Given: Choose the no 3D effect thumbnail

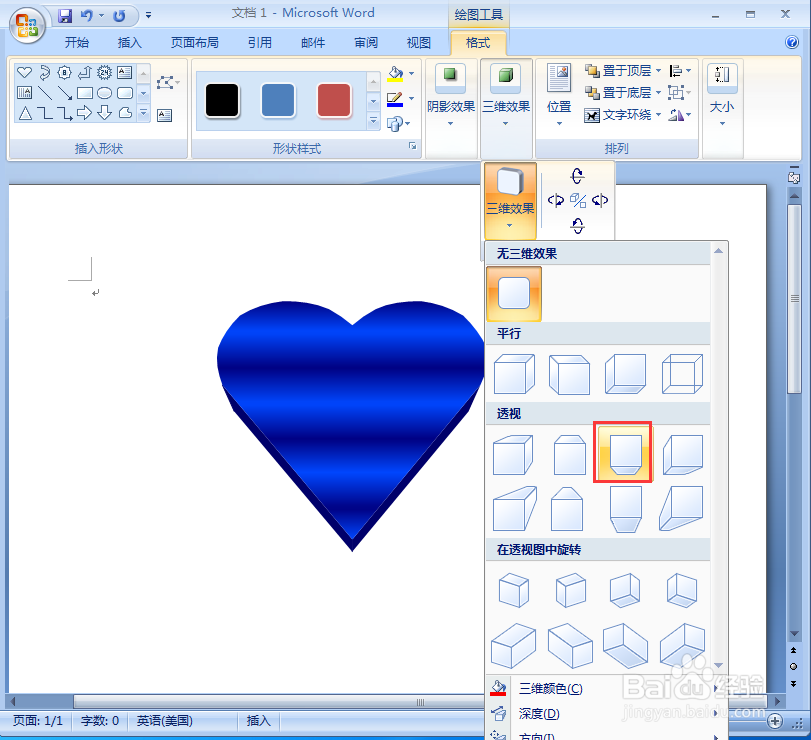Looking at the screenshot, I should (514, 293).
